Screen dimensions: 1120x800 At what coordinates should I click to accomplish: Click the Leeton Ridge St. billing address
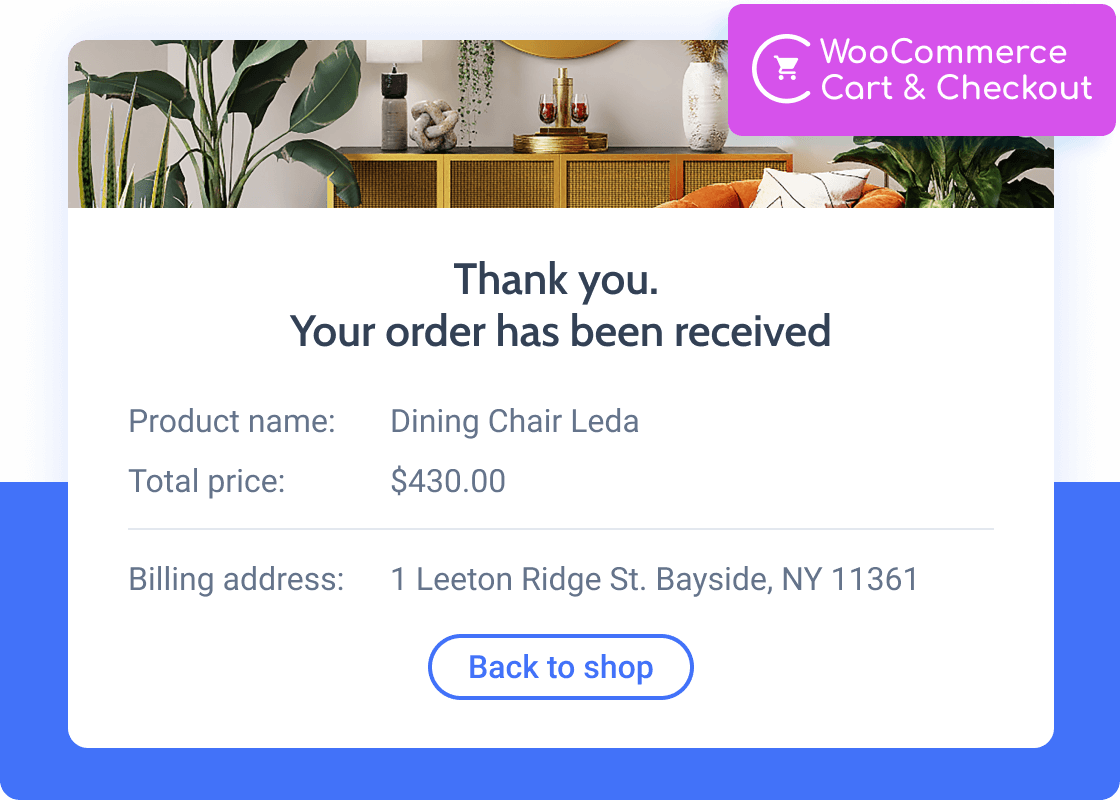point(654,579)
